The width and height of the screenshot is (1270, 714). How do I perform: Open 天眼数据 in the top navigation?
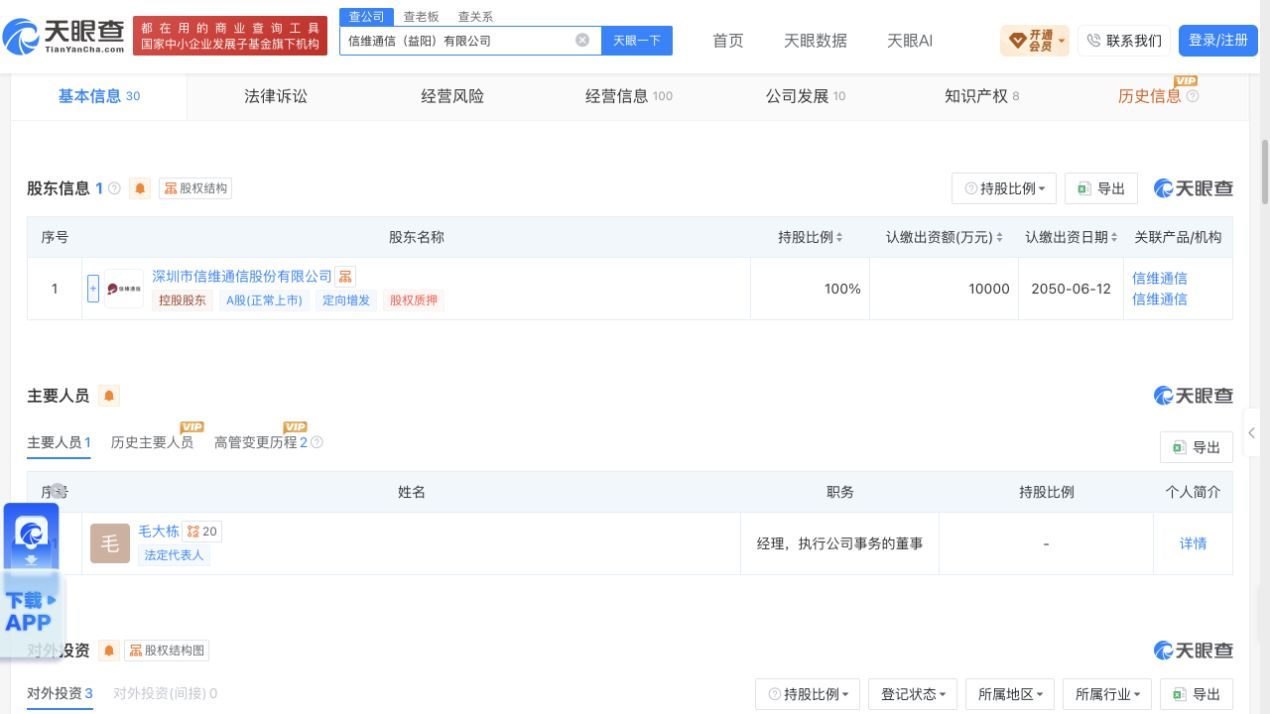pyautogui.click(x=815, y=40)
